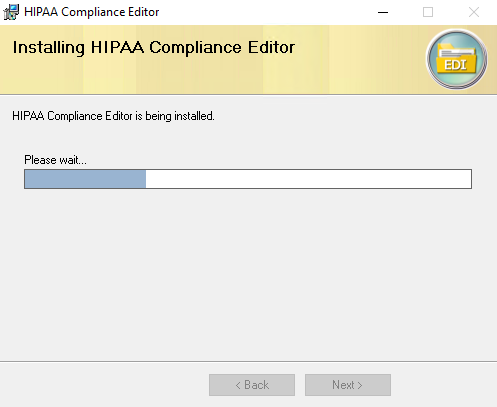Close the HIPAA Compliance Editor installer
The image size is (497, 407).
[x=474, y=12]
